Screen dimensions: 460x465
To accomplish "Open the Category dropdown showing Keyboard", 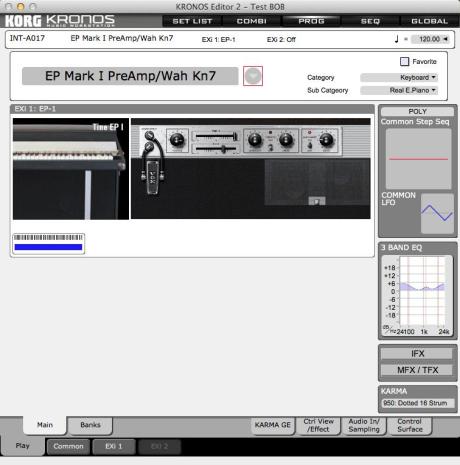I will pos(399,77).
